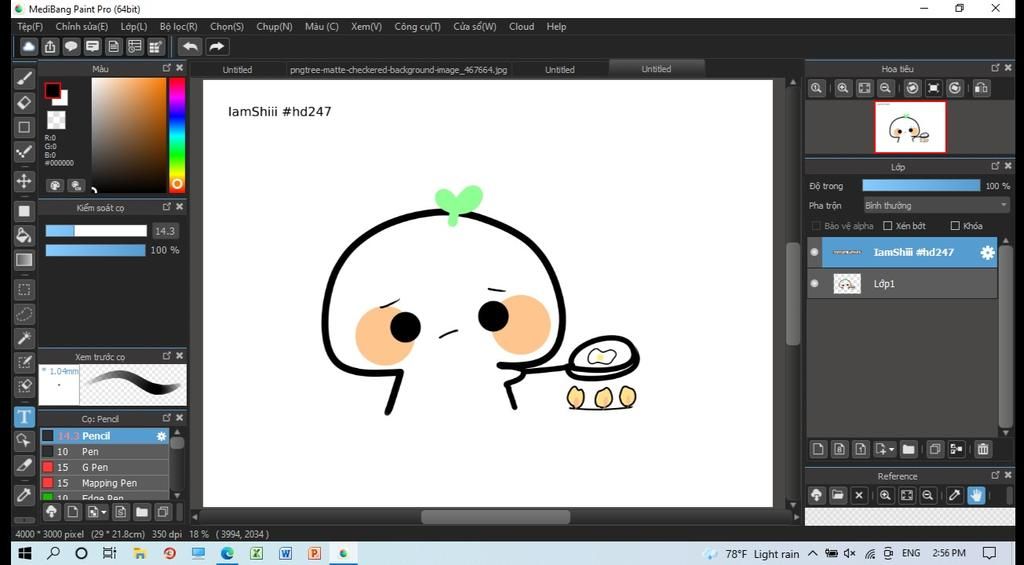Click the horizontal canvas scrollbar
Viewport: 1024px width, 565px height.
(495, 517)
